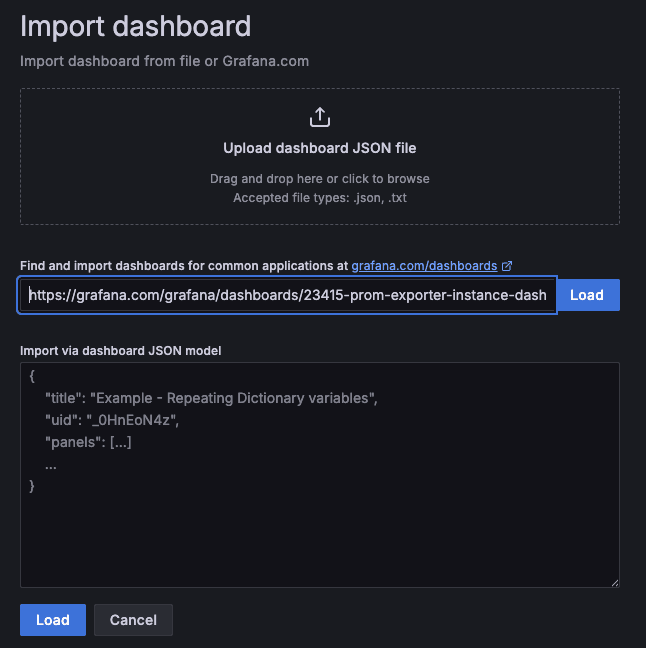Click the JSON textarea resize handle
This screenshot has width=646, height=648.
click(614, 582)
